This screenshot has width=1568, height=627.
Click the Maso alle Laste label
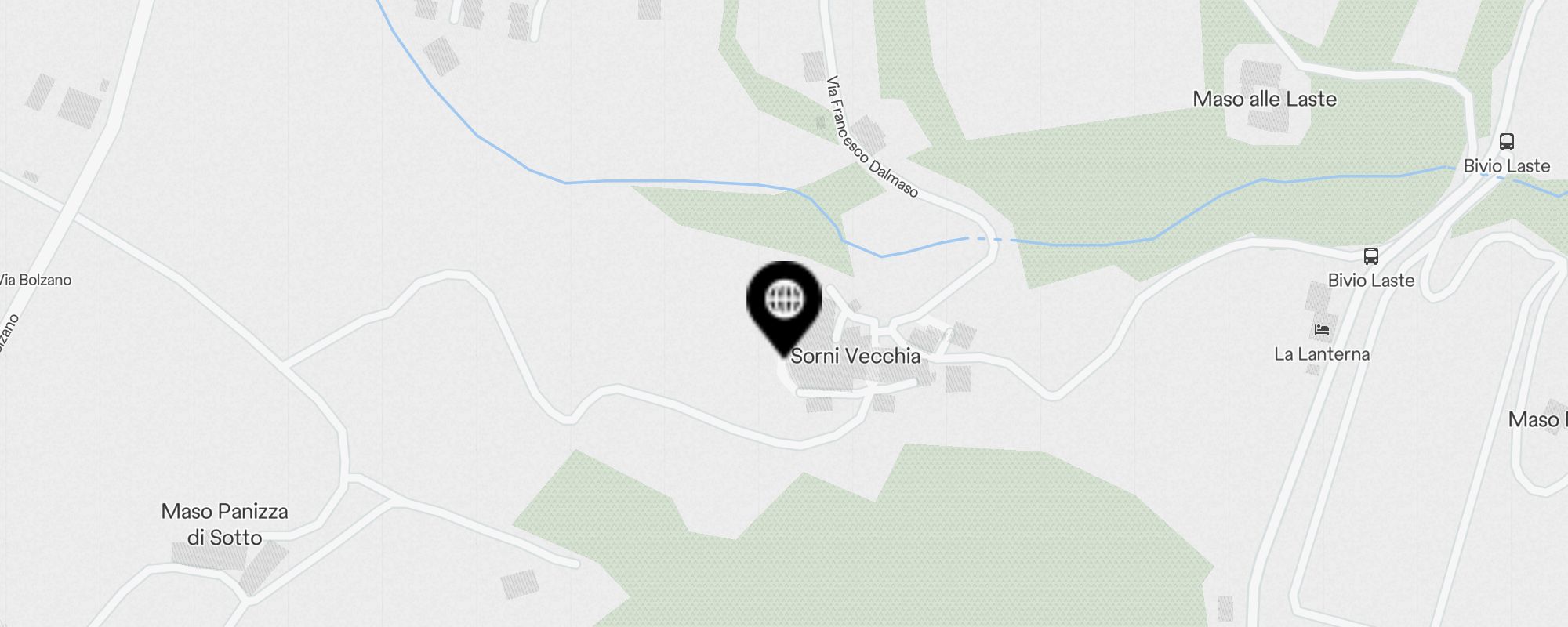tap(1265, 100)
